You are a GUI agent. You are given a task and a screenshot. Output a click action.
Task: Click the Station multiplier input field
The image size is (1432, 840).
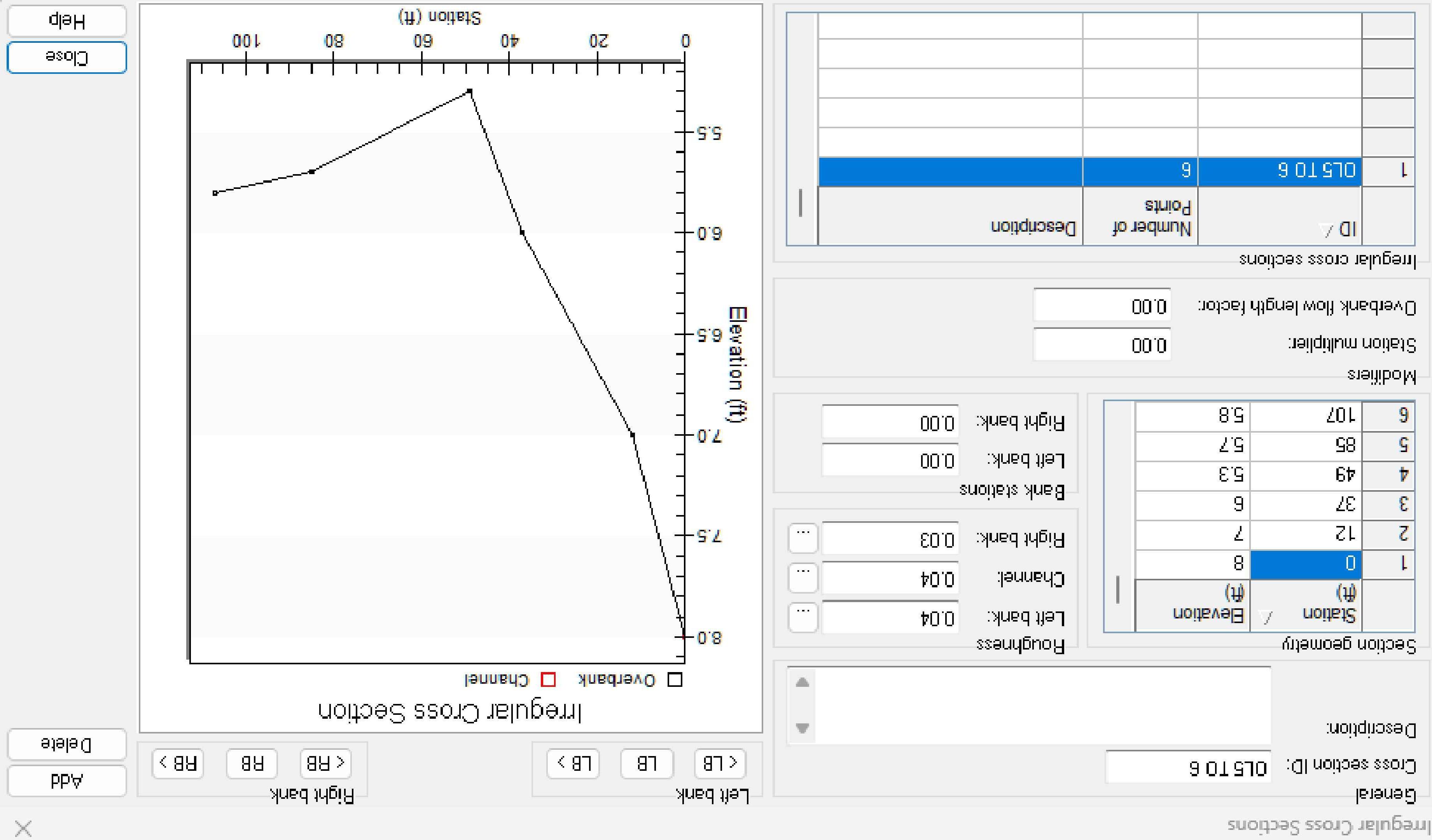coord(1101,345)
